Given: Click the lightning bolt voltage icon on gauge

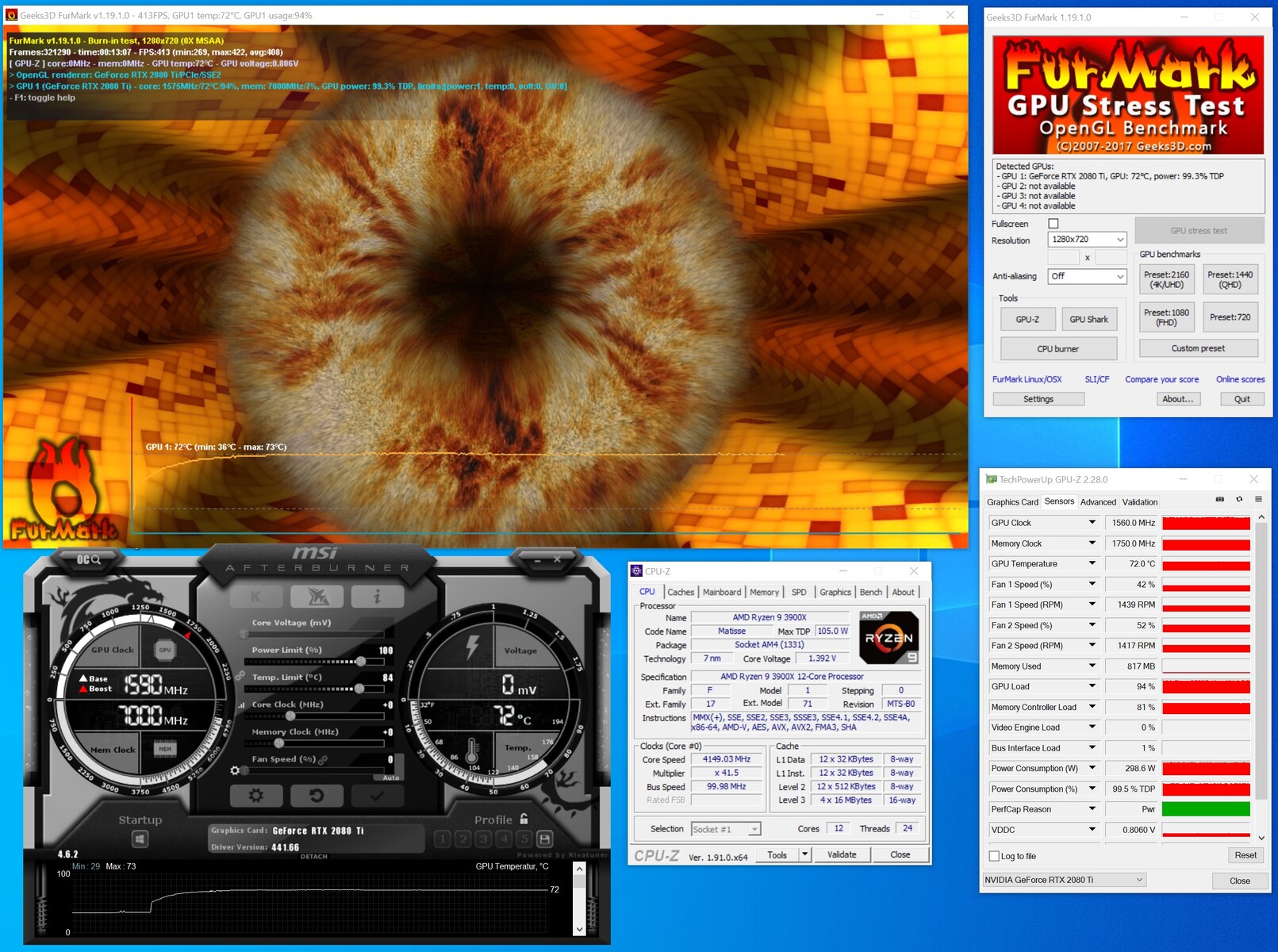Looking at the screenshot, I should (x=473, y=647).
